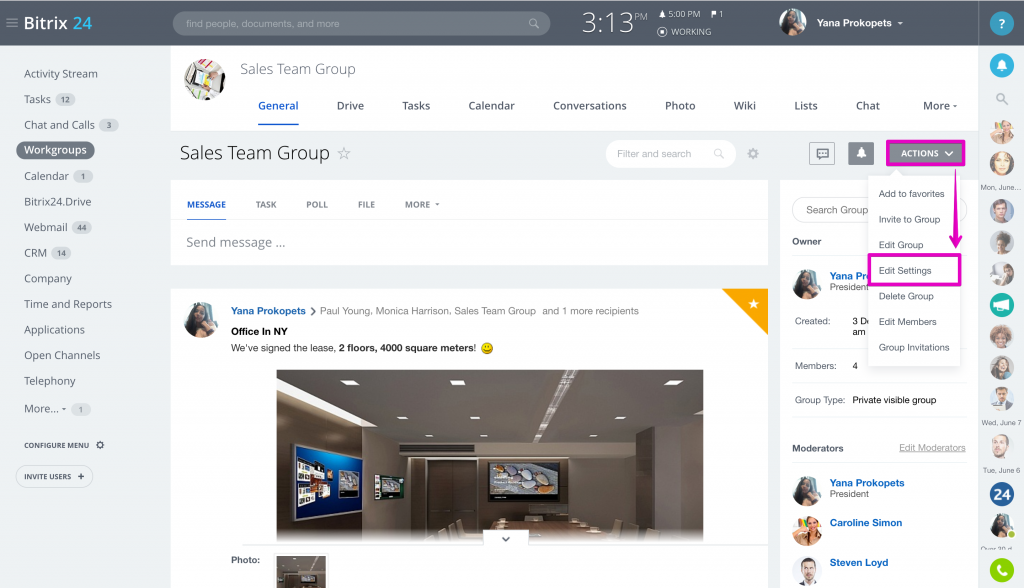Click the magnifier in Filter and search
The image size is (1024, 588).
[x=718, y=154]
